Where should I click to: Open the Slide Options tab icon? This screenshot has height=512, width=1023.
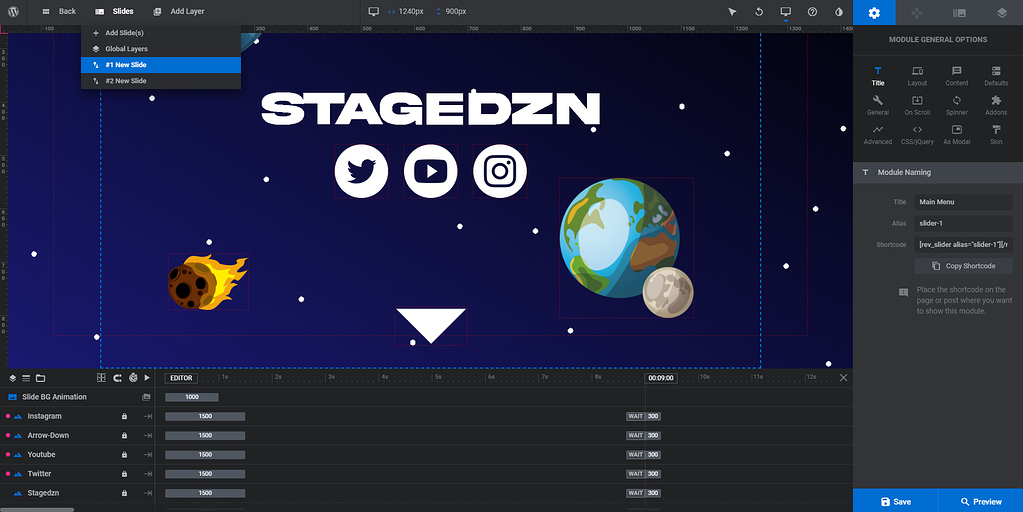[x=959, y=12]
